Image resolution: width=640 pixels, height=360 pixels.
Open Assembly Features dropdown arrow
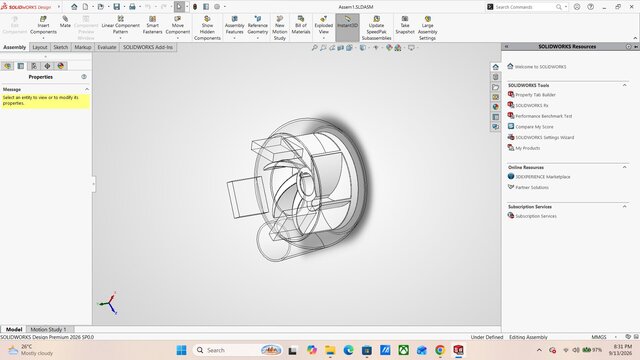[235, 38]
